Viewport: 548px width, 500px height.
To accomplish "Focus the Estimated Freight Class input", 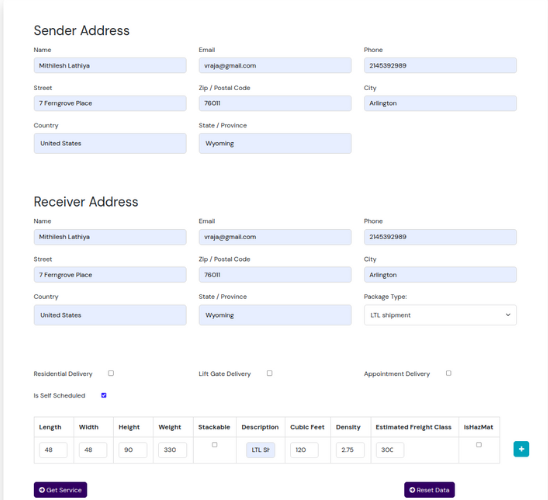I will click(390, 450).
